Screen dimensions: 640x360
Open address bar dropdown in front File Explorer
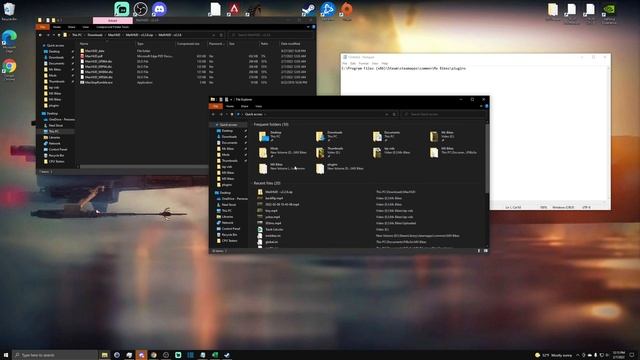click(x=387, y=114)
